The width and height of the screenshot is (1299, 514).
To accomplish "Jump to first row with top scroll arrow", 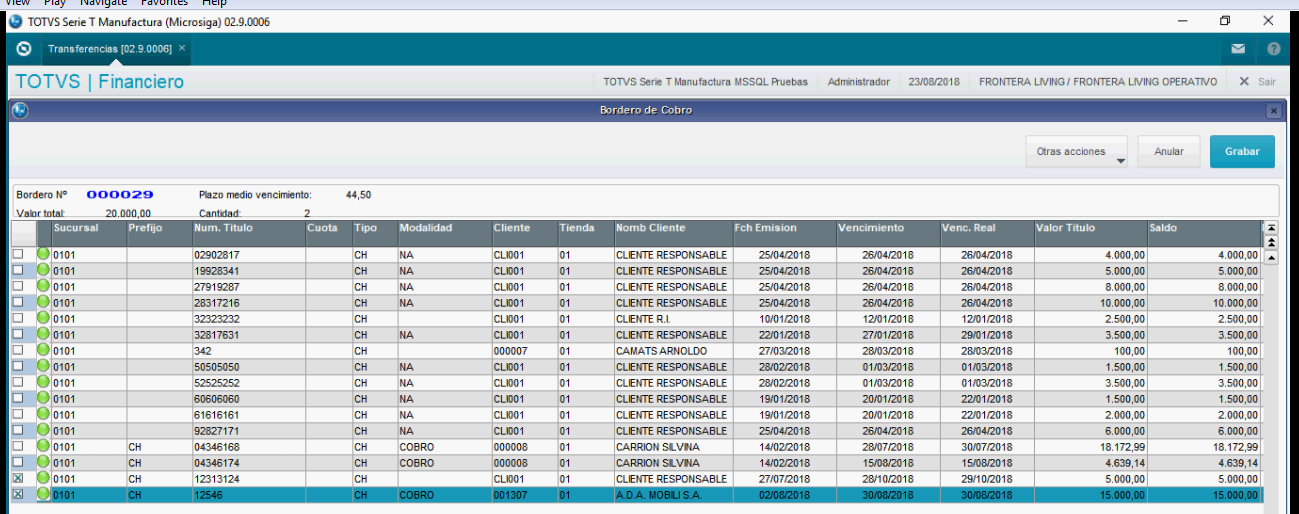I will pos(1271,228).
